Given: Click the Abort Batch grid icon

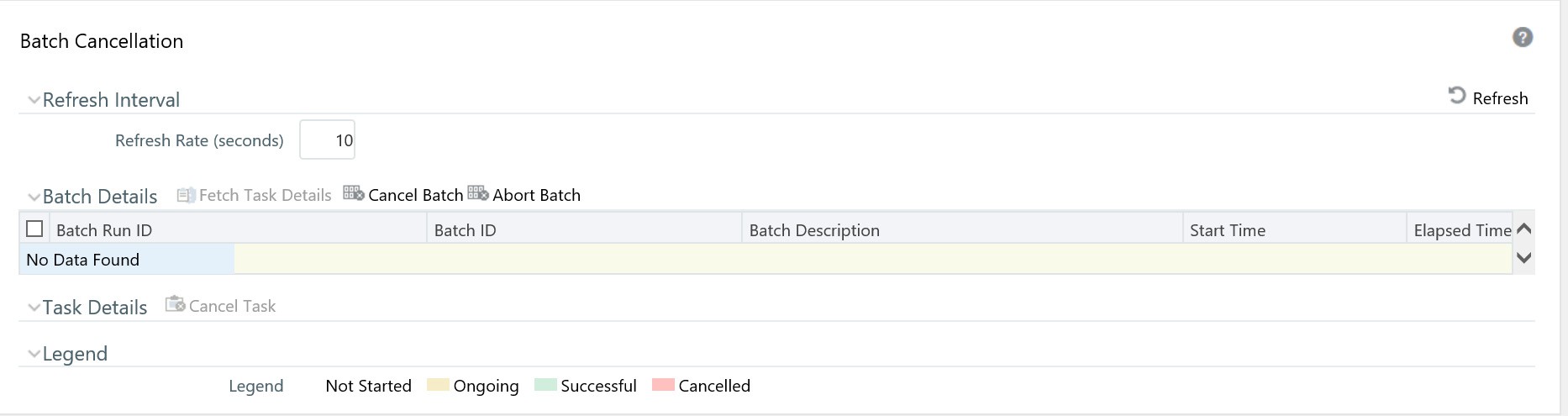Looking at the screenshot, I should (478, 194).
